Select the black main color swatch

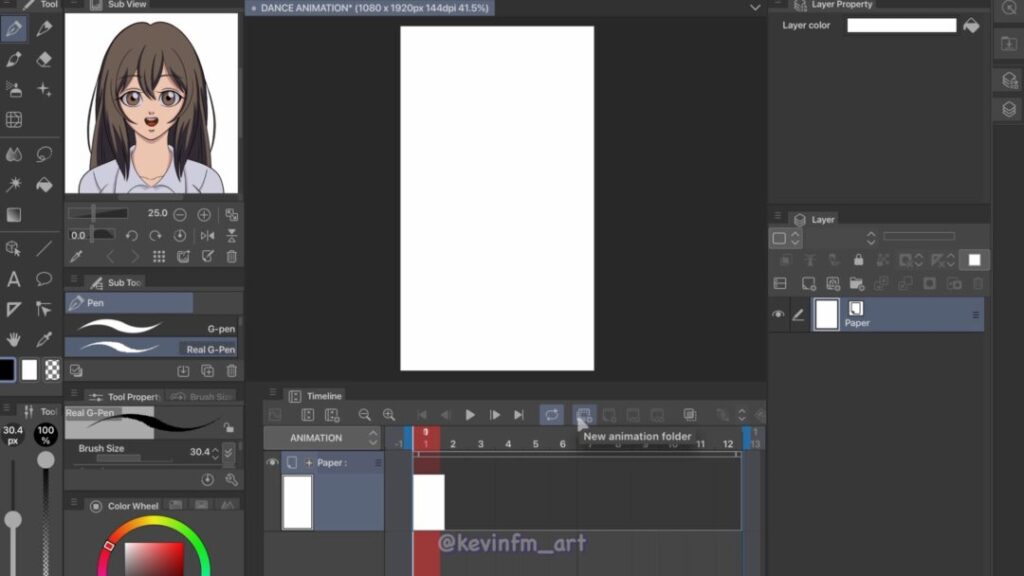[7, 370]
